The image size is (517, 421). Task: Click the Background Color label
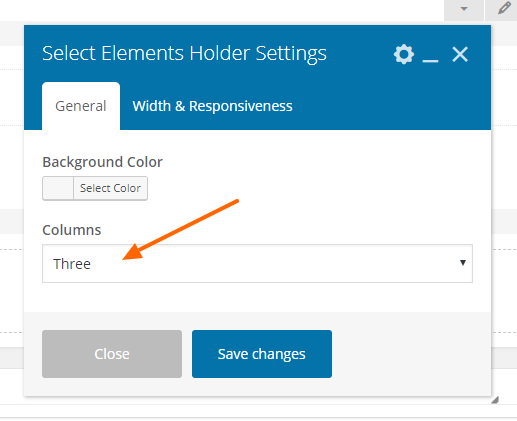coord(102,162)
